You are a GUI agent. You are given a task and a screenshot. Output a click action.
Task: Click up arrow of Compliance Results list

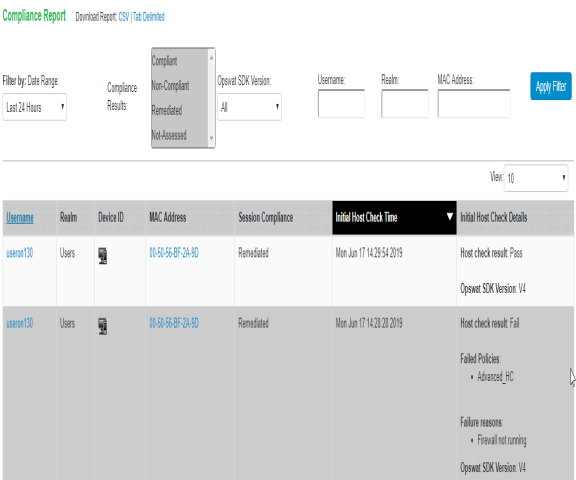tap(211, 58)
